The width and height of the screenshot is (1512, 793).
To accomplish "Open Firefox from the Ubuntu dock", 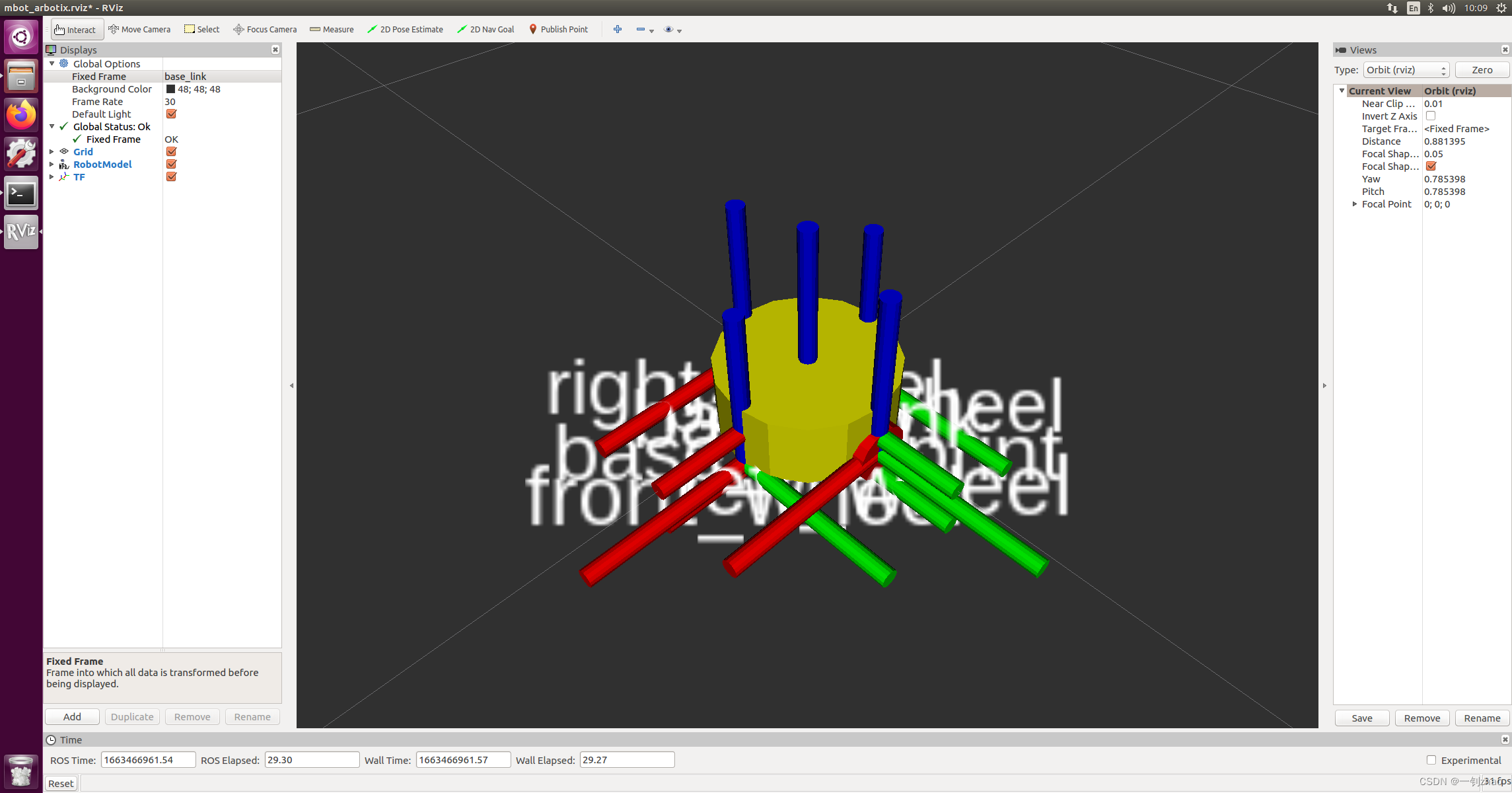I will 21,115.
